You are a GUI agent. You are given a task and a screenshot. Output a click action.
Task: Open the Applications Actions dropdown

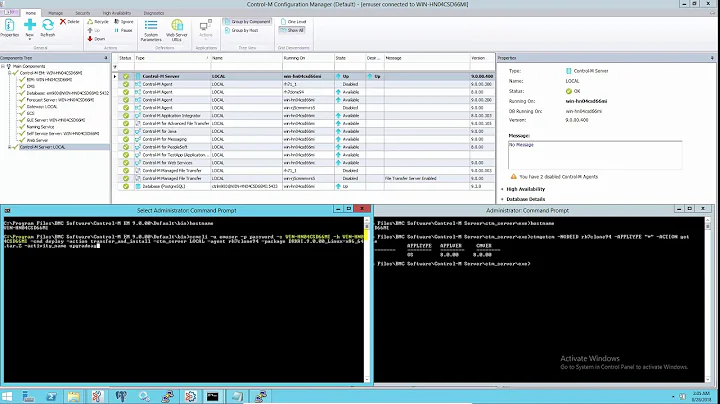point(206,30)
